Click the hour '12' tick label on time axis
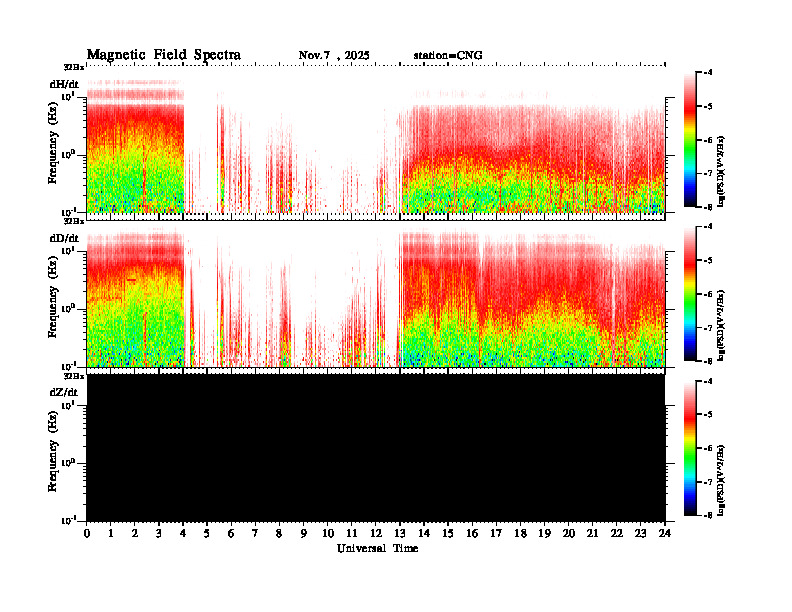This screenshot has height=612, width=792. pyautogui.click(x=376, y=534)
